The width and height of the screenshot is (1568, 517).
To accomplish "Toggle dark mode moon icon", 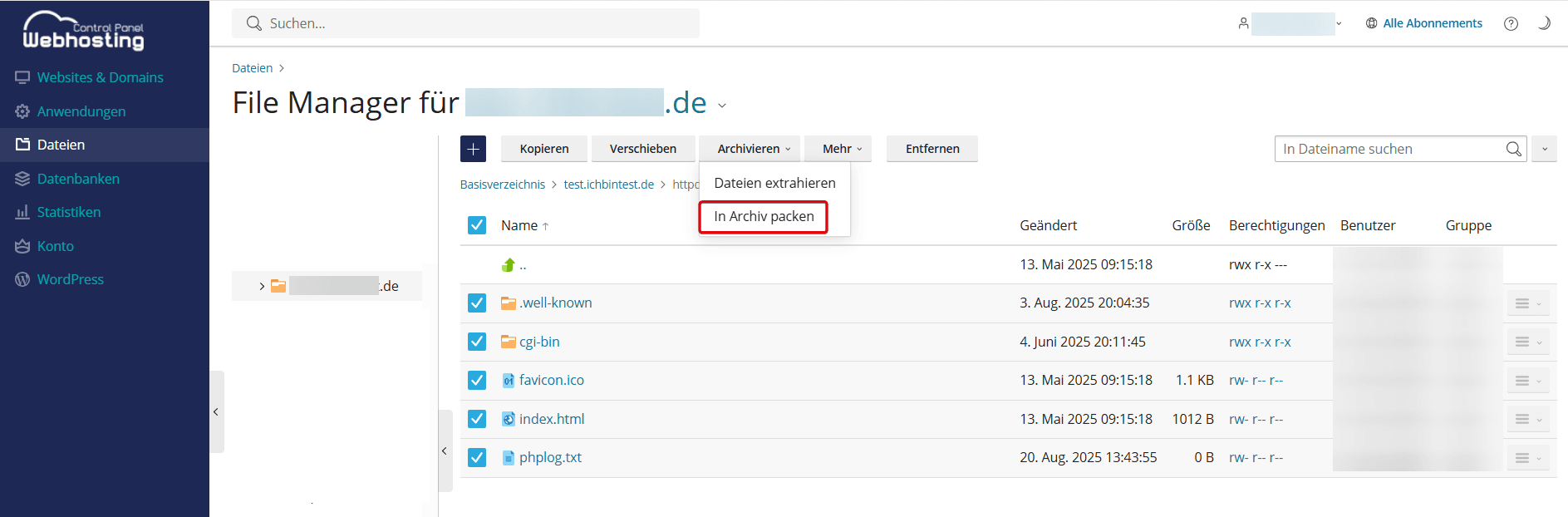I will coord(1543,23).
